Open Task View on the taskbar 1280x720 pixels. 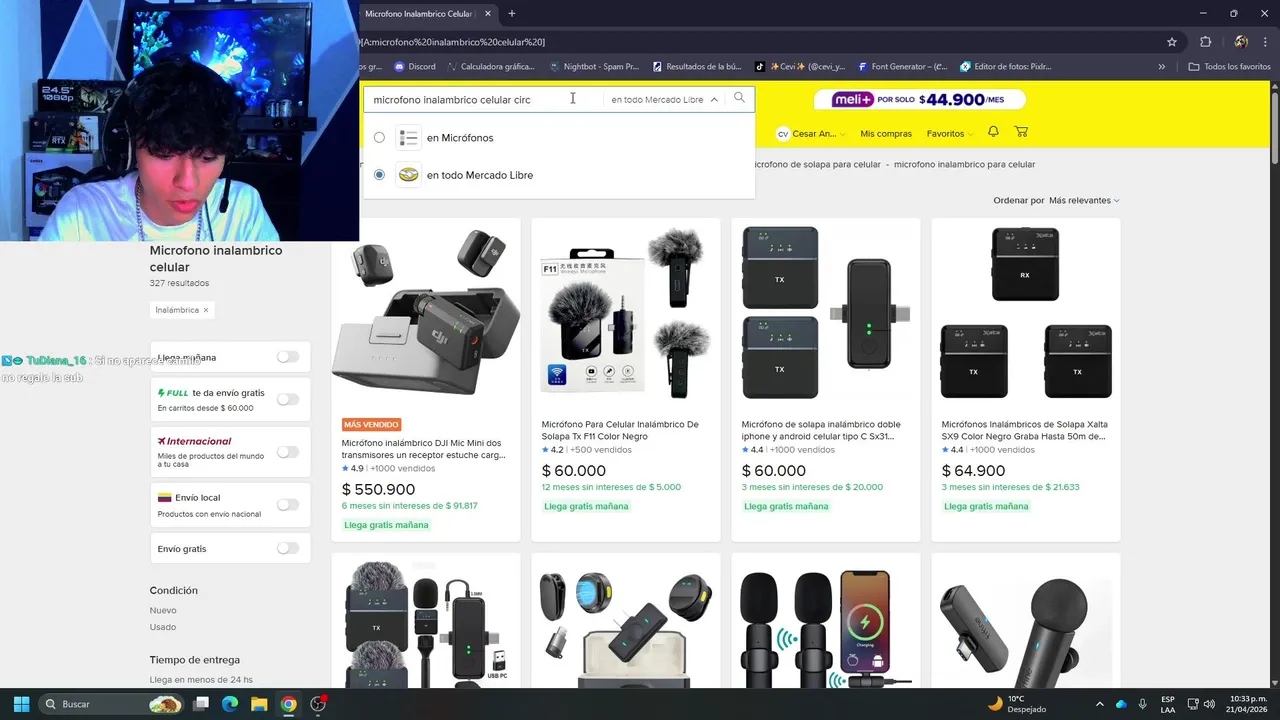[201, 704]
